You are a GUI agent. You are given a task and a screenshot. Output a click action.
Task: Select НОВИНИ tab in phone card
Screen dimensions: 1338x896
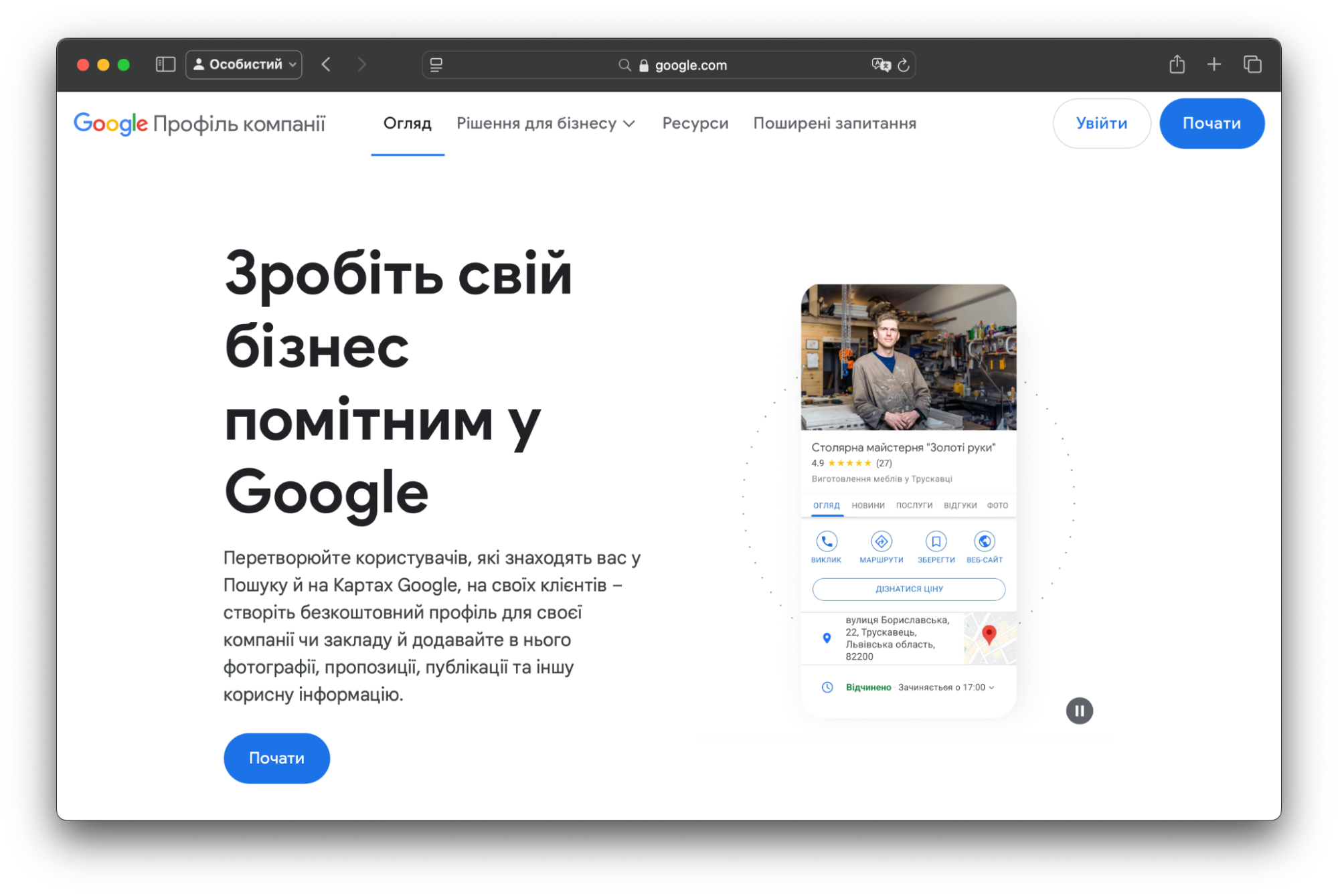click(x=867, y=505)
